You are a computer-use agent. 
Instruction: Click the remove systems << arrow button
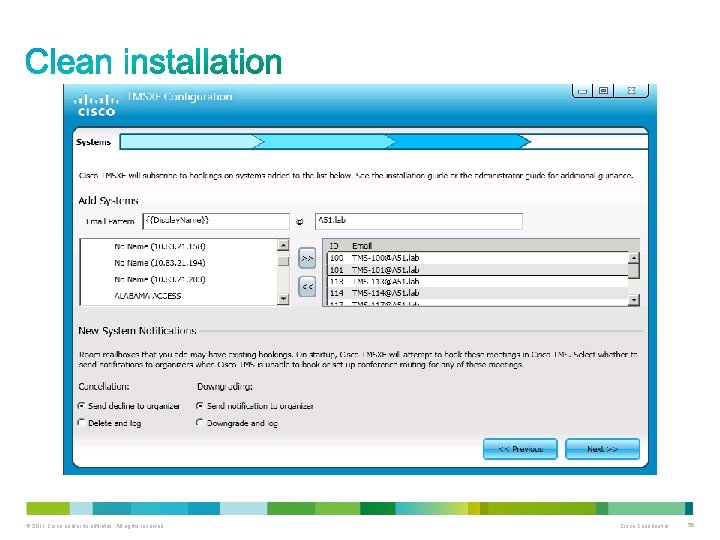coord(307,287)
